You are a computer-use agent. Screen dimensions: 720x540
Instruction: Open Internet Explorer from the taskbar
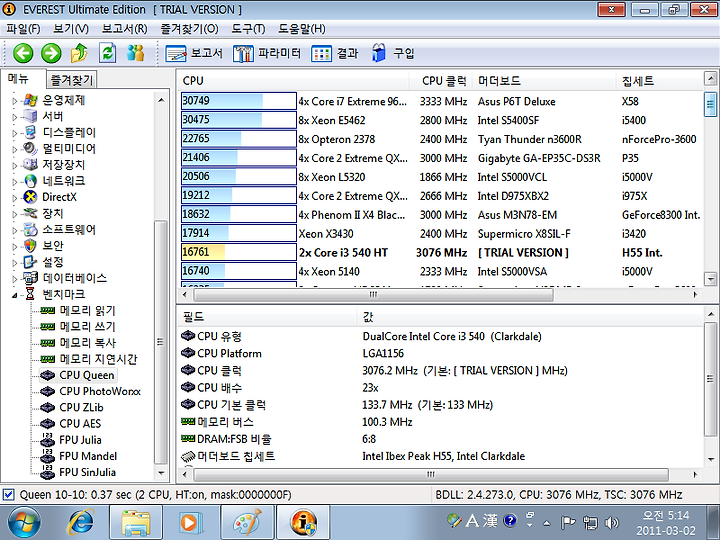click(81, 522)
